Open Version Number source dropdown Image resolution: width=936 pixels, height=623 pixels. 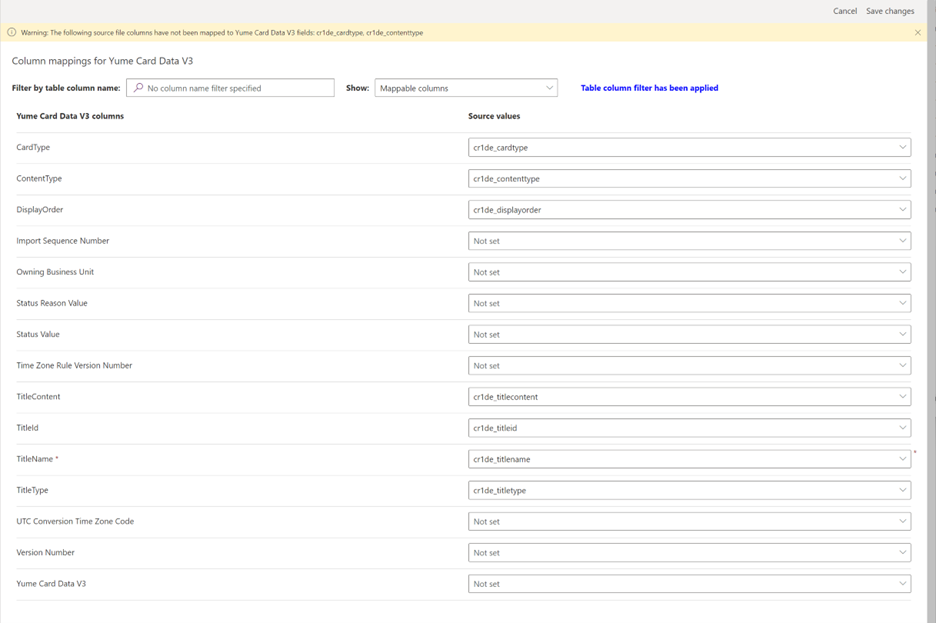689,553
